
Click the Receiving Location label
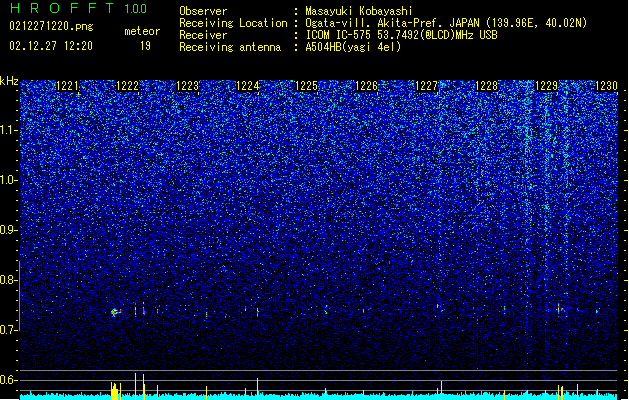(x=233, y=23)
